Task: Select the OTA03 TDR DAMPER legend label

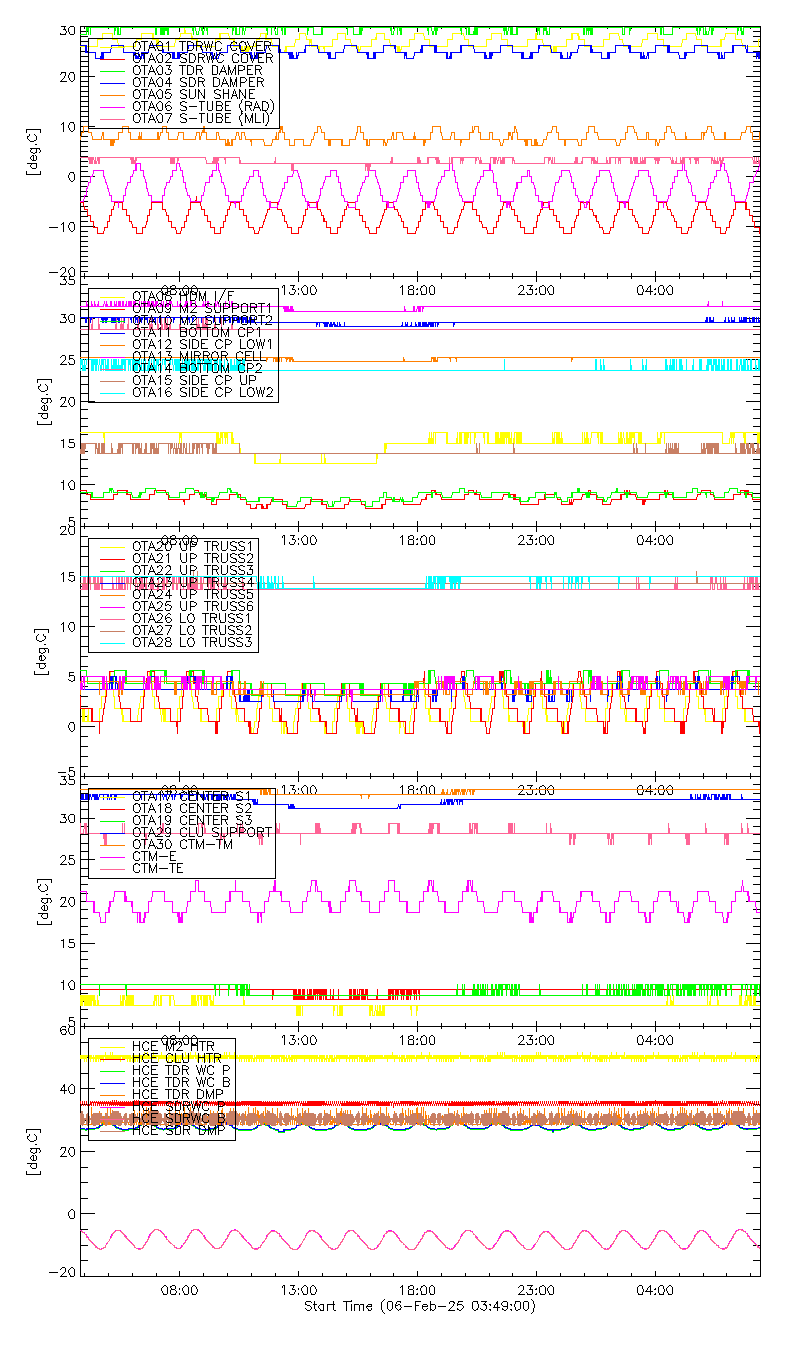Action: point(198,70)
